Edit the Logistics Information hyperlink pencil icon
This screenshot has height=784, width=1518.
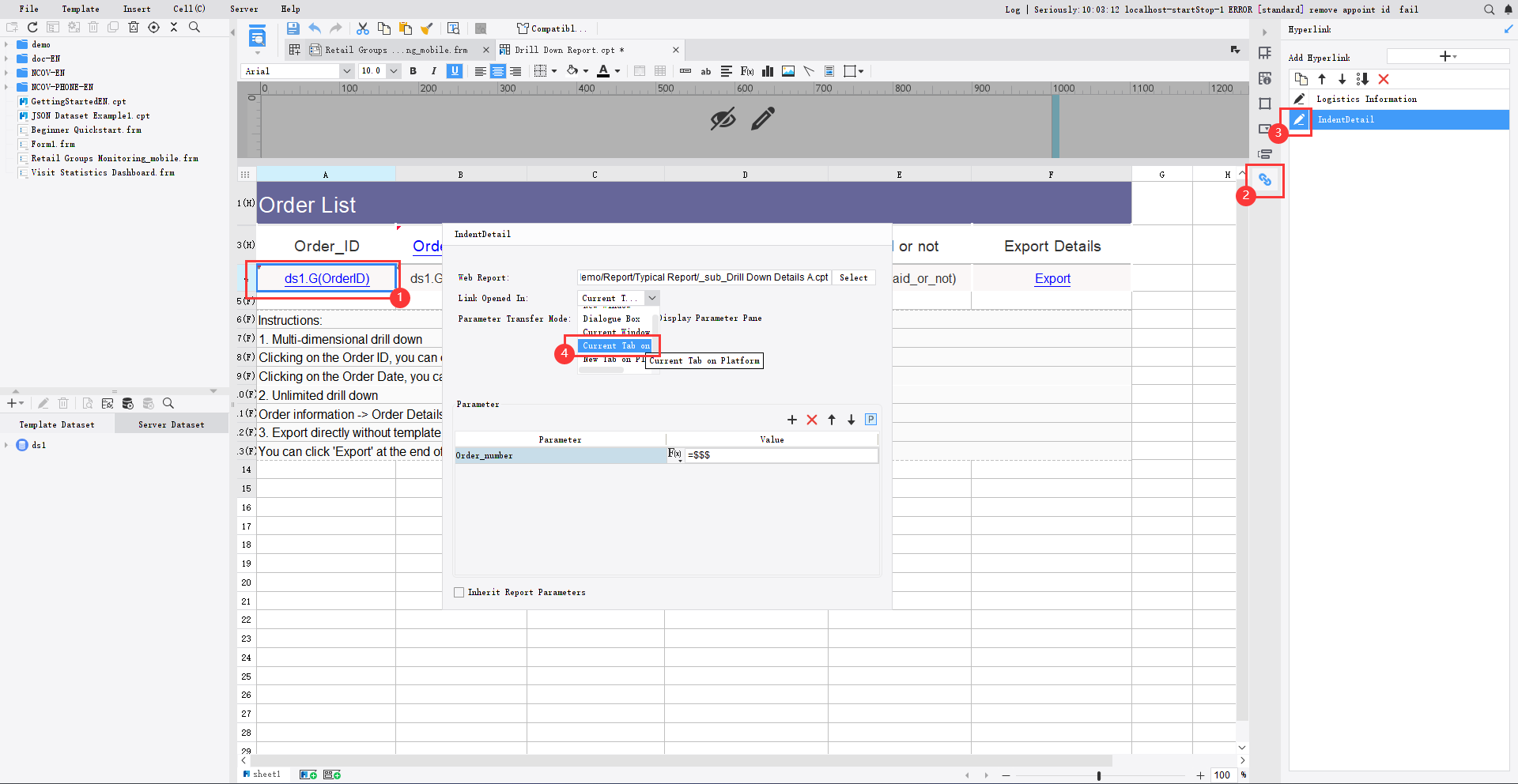pos(1299,99)
